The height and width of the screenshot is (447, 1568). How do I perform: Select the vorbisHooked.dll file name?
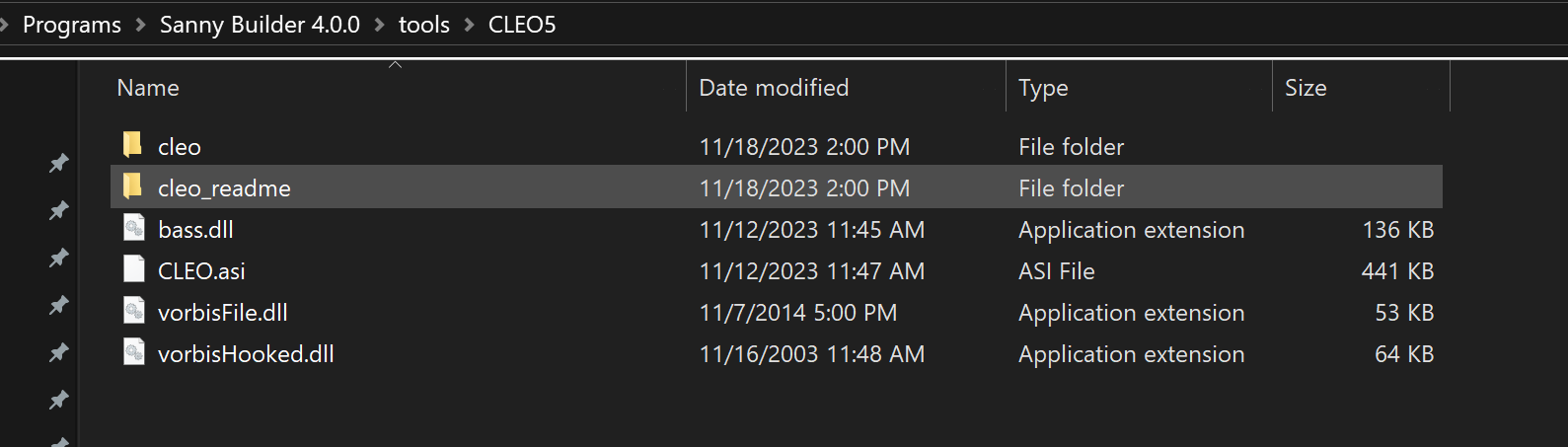tap(246, 354)
